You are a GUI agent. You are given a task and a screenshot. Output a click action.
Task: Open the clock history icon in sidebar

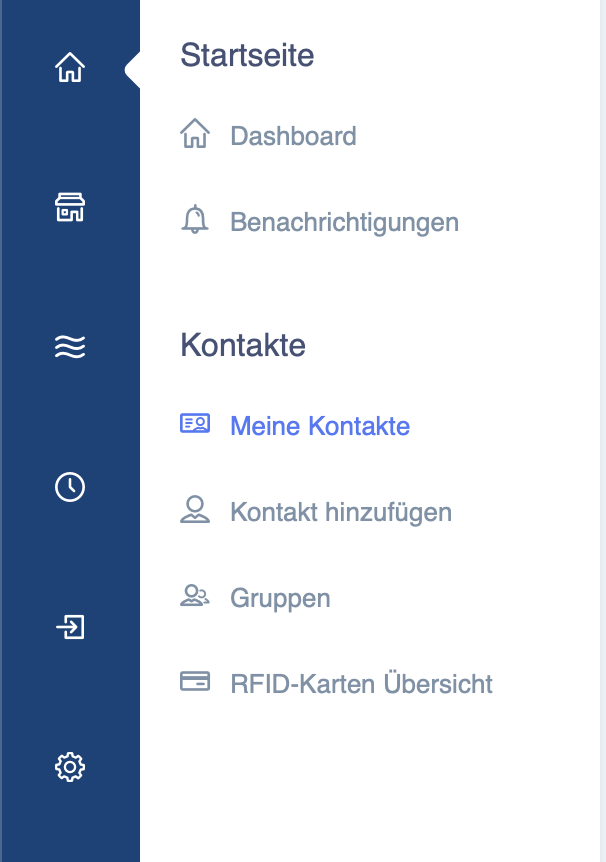tap(70, 487)
